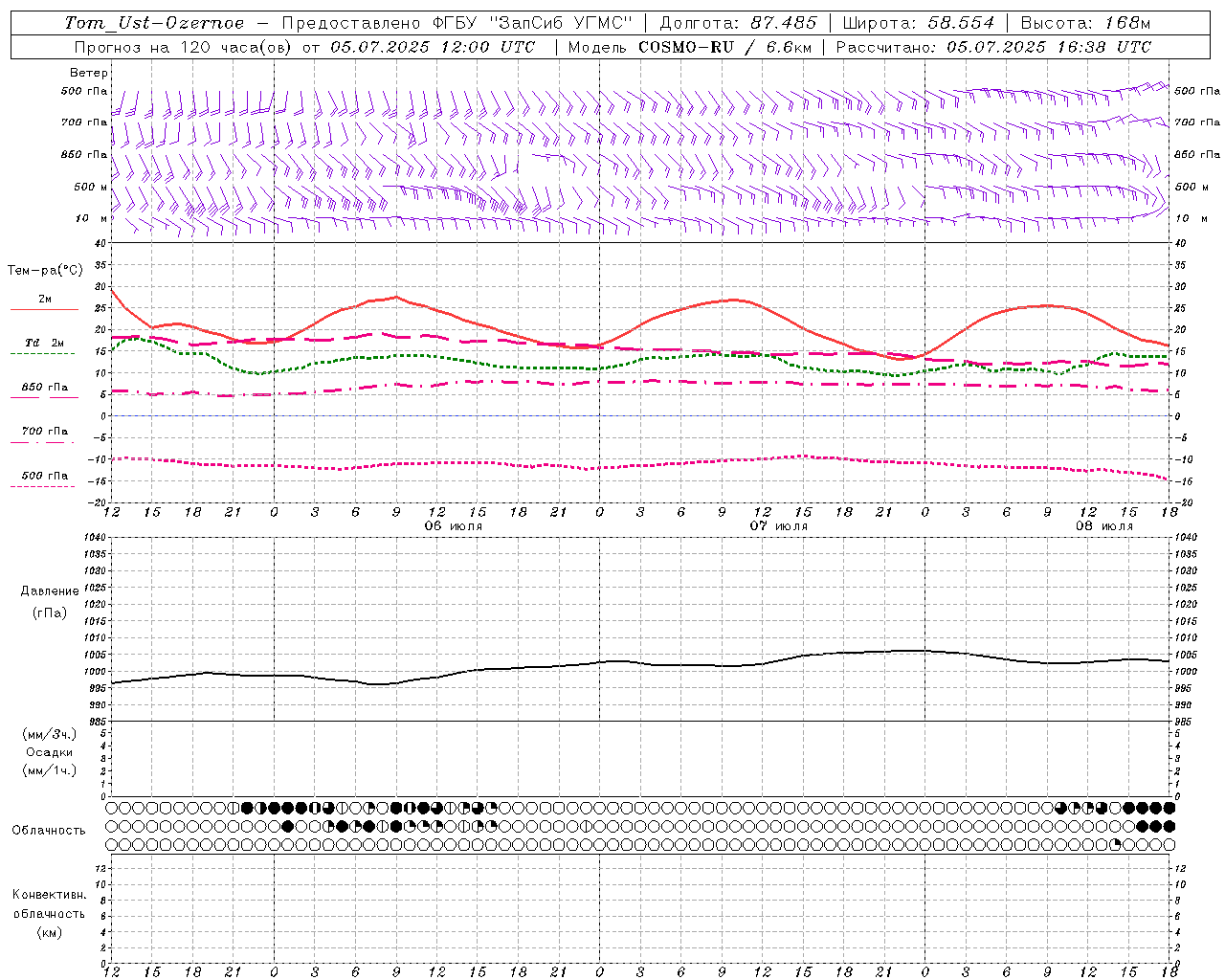Click the '(км)' unit under convective cloudiness
The height and width of the screenshot is (980, 1225).
pyautogui.click(x=50, y=932)
